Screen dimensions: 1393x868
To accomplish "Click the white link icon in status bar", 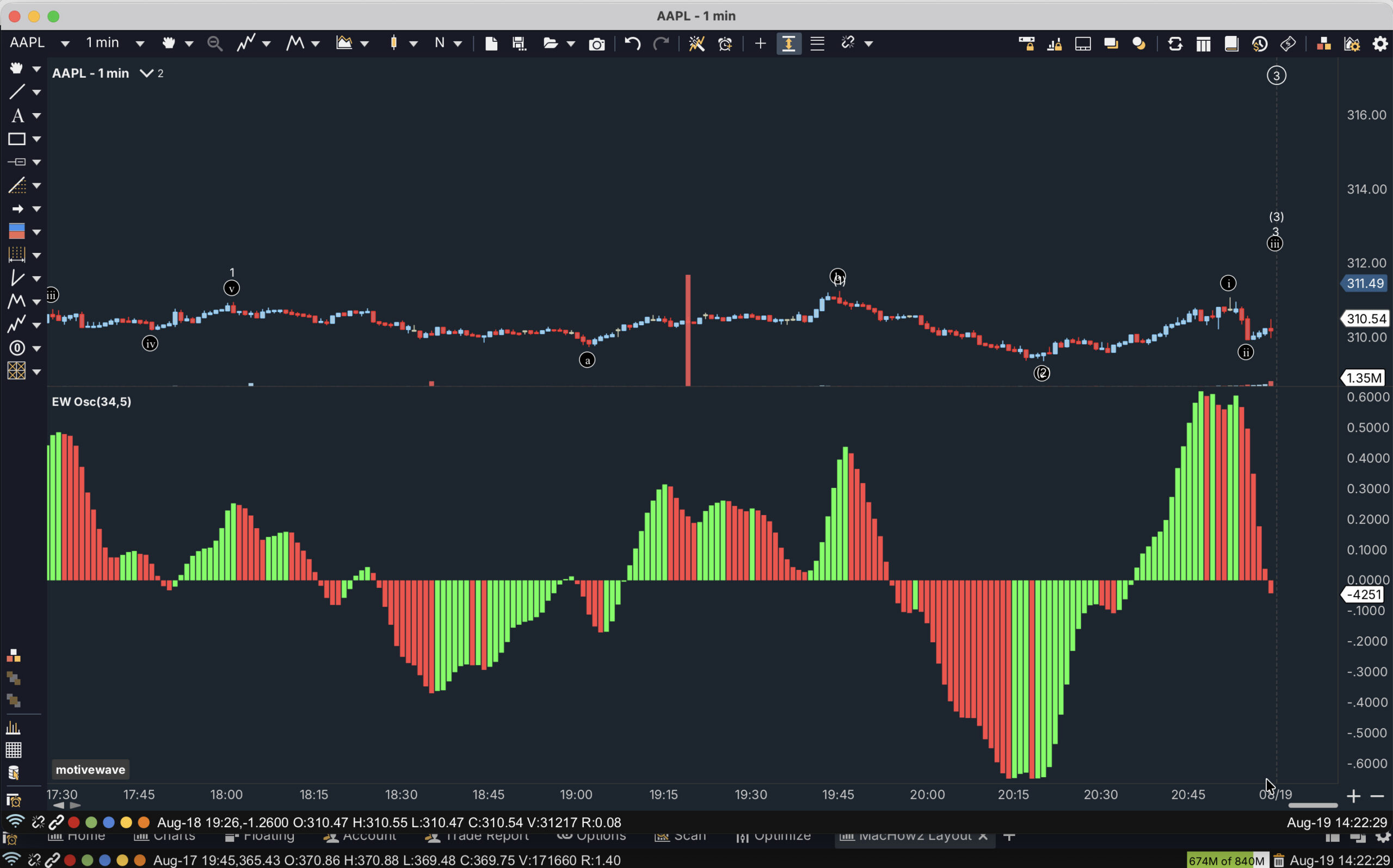I will click(x=56, y=823).
